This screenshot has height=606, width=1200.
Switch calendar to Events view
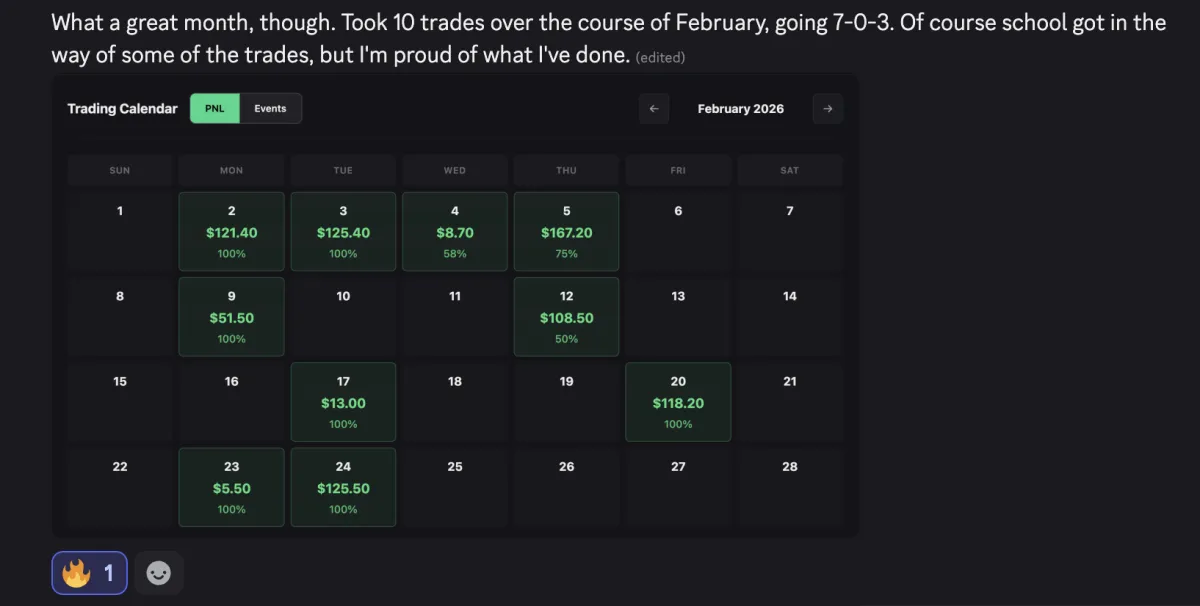(x=270, y=109)
